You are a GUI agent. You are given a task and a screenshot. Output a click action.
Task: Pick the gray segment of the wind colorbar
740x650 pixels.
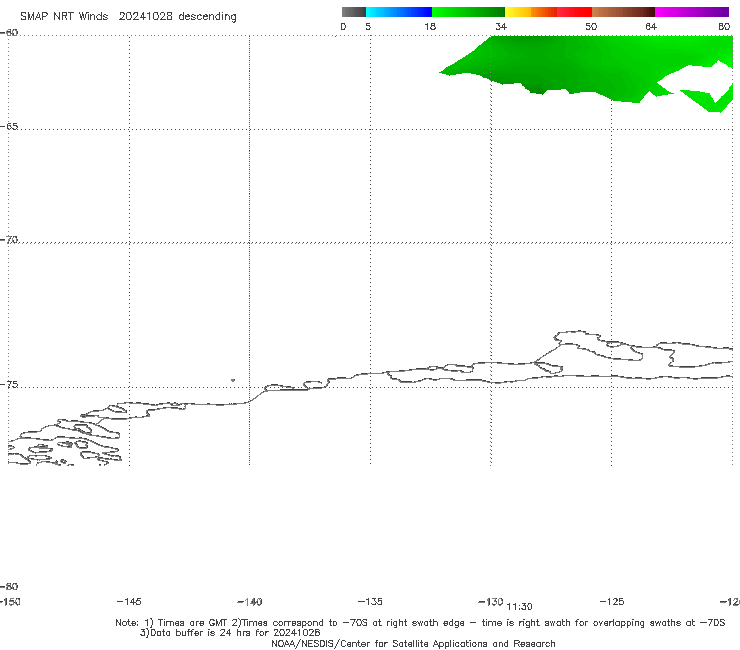(x=353, y=12)
